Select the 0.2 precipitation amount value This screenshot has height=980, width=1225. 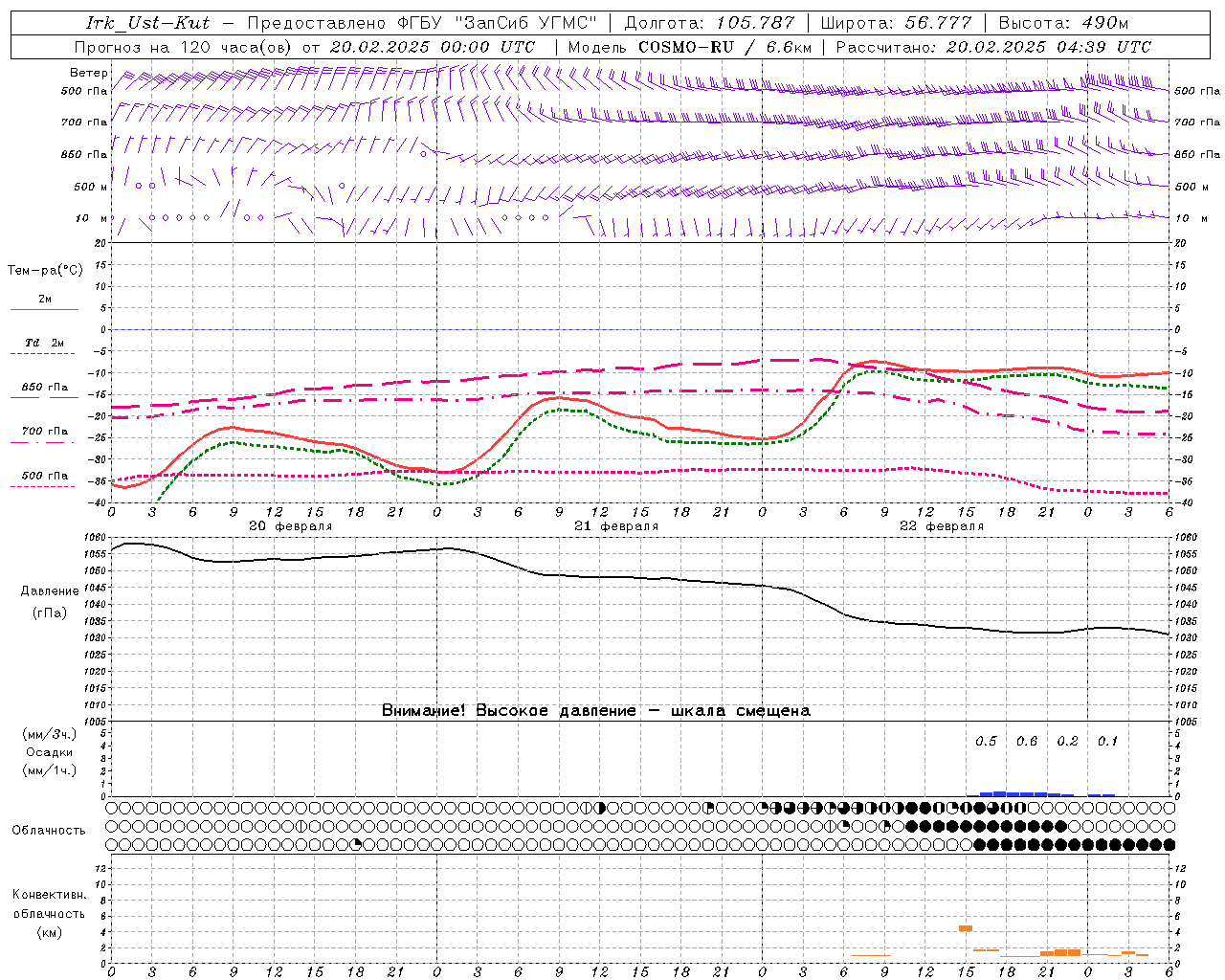tap(1067, 741)
